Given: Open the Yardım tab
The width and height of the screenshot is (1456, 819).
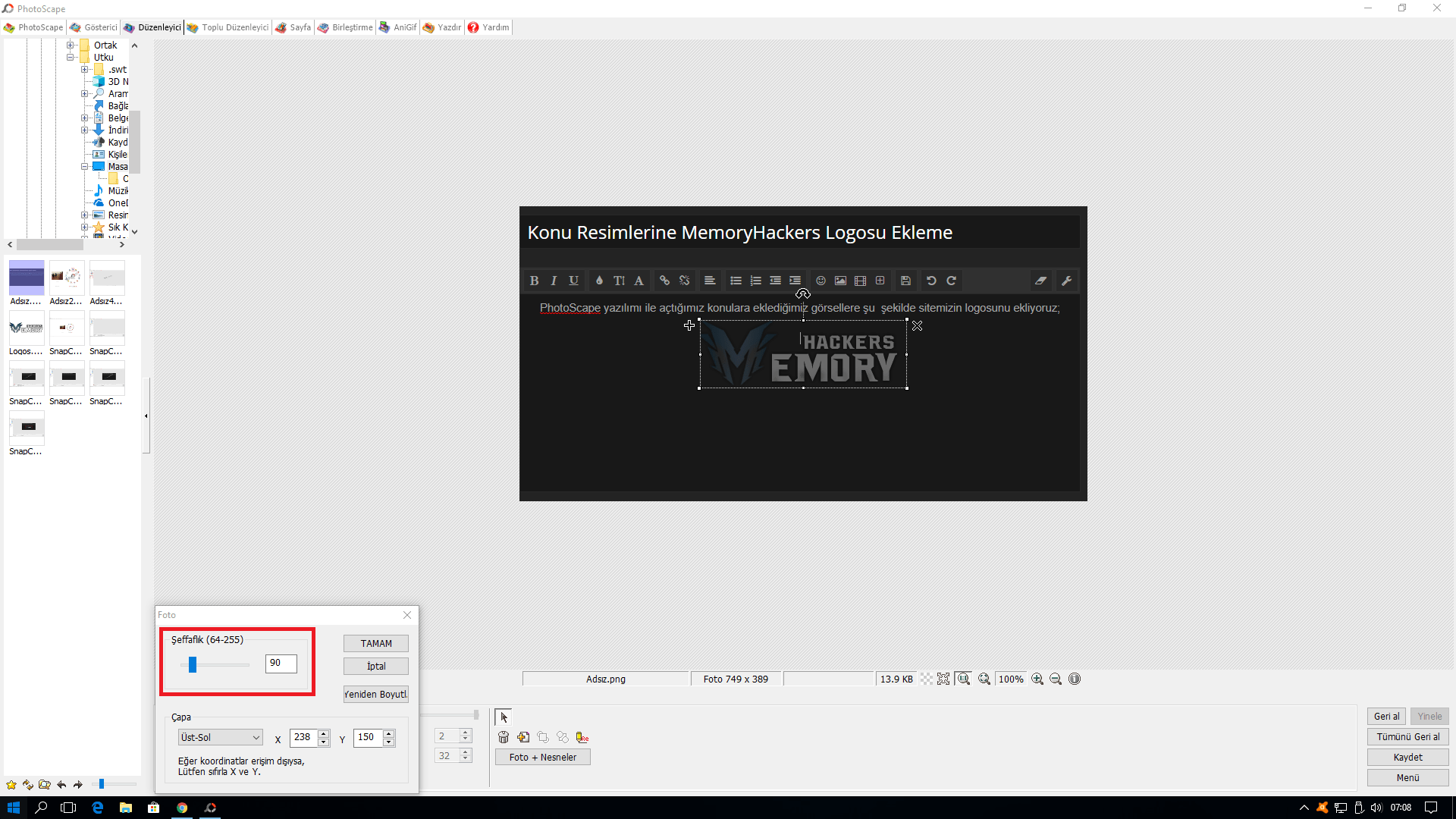Looking at the screenshot, I should point(489,27).
